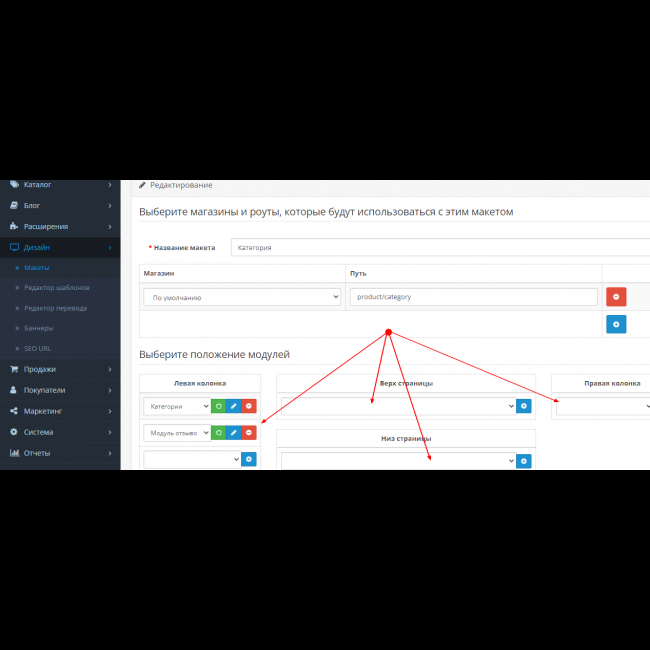The image size is (650, 650).
Task: Open the Система sidebar menu
Action: 60,432
